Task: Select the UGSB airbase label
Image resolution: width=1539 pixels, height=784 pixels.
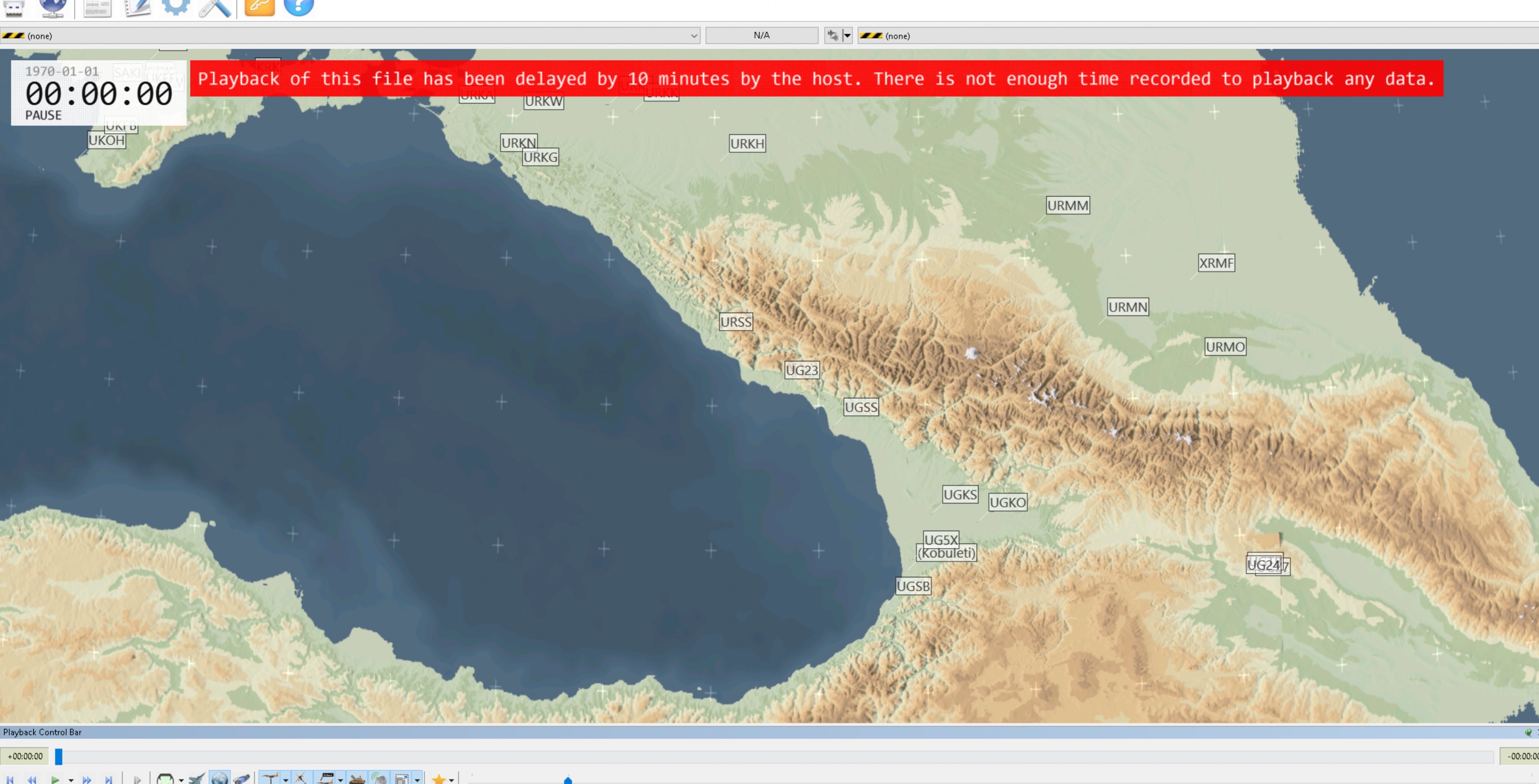Action: click(913, 586)
